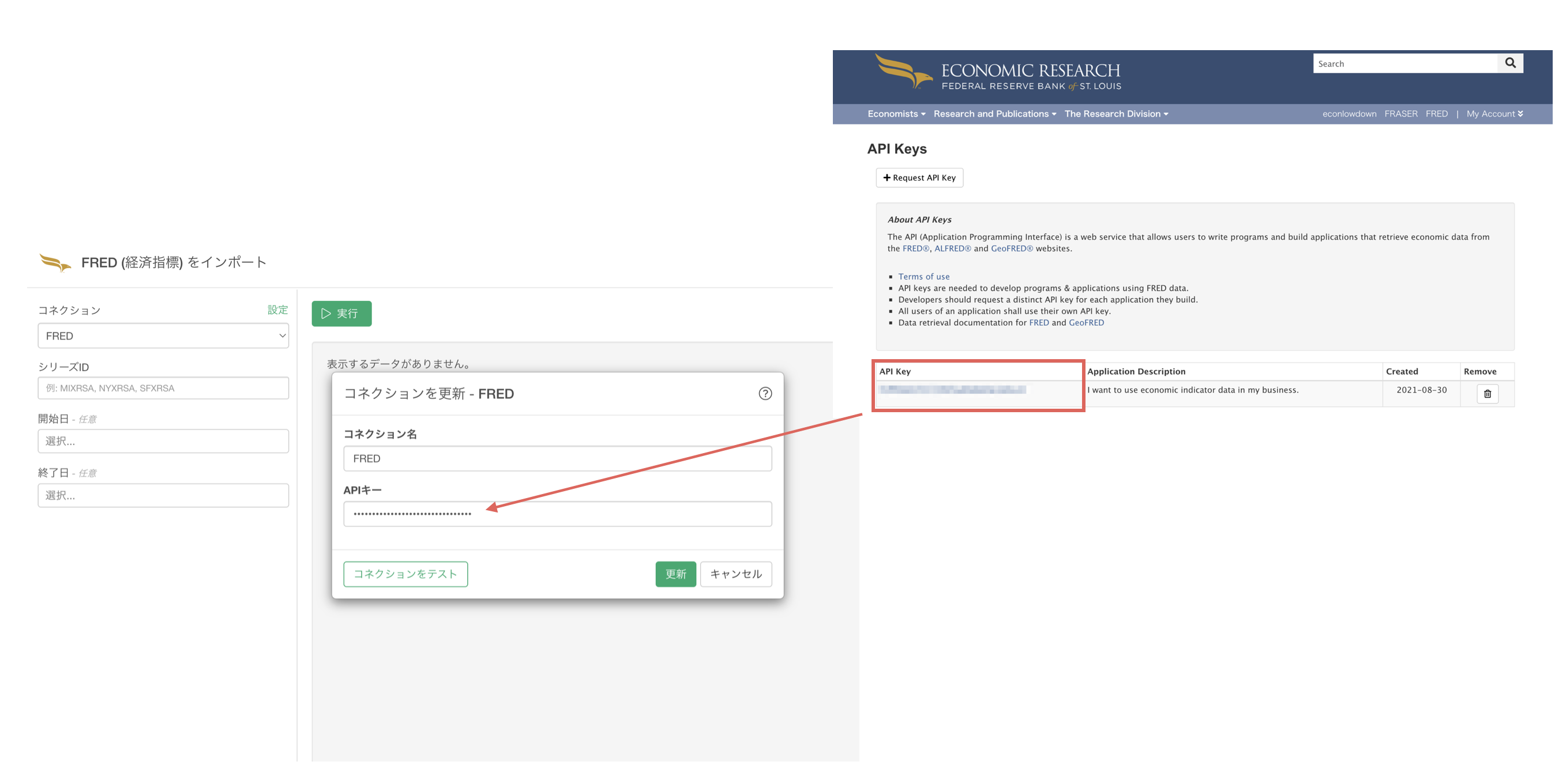Open the My Account menu
The image size is (1555, 784).
point(1494,114)
